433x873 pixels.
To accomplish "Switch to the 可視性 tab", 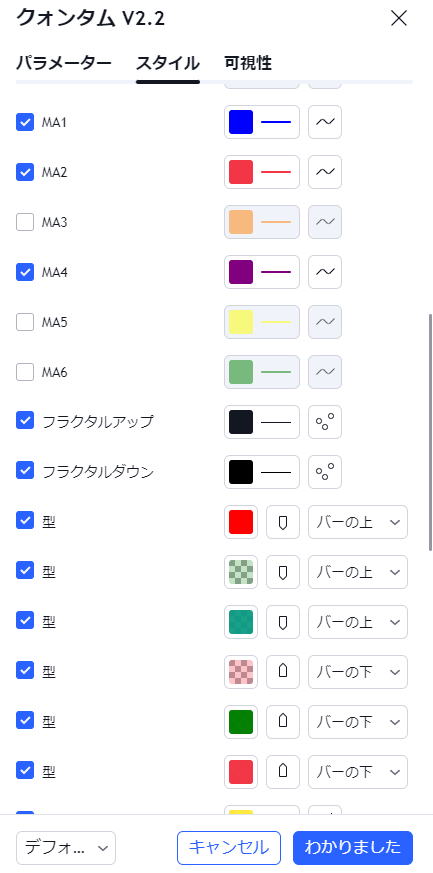I will pos(248,63).
